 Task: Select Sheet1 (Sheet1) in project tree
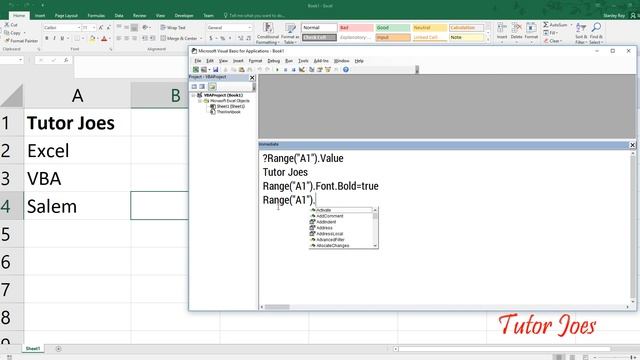pos(231,106)
